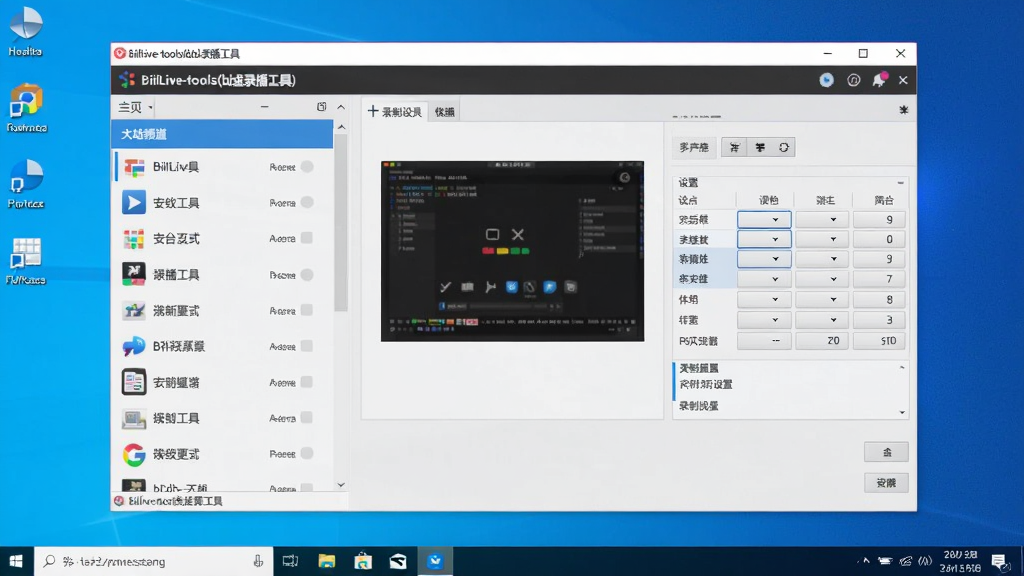Collapse settings section using its minus button
This screenshot has height=576, width=1024.
pos(901,183)
